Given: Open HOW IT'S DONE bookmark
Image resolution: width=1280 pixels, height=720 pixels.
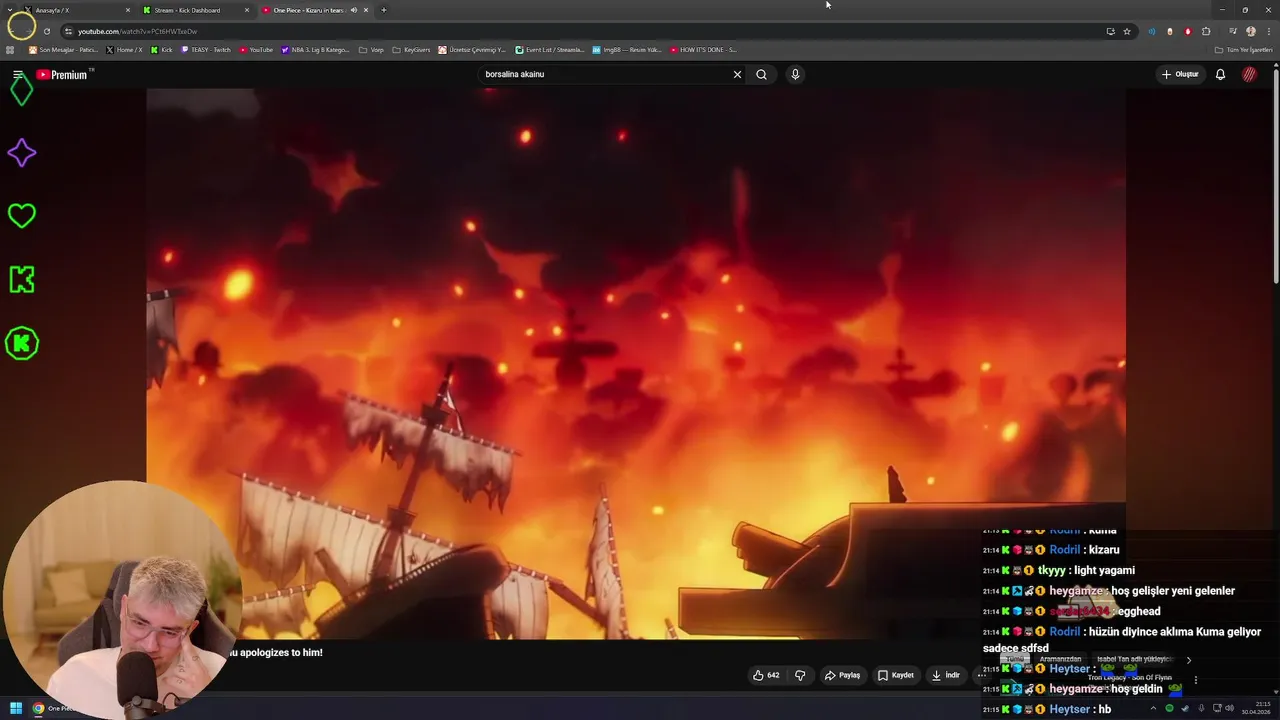Looking at the screenshot, I should 703,49.
